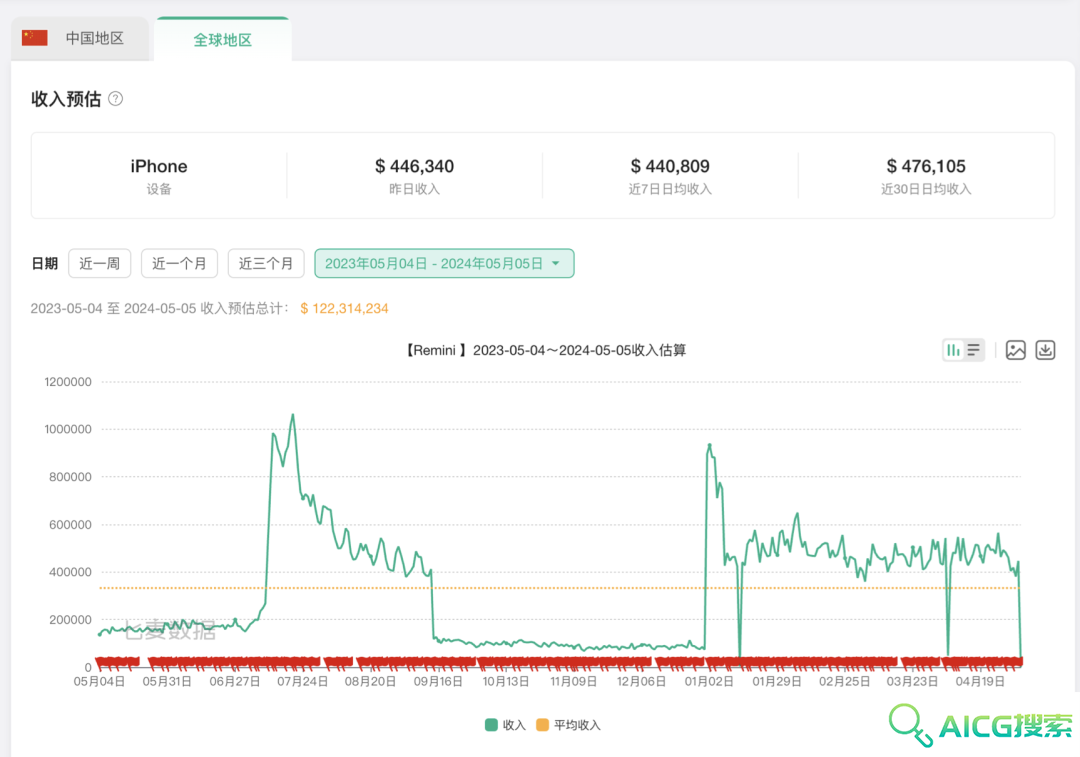Select the 全球地区 tab
The height and width of the screenshot is (757, 1080).
coord(222,40)
